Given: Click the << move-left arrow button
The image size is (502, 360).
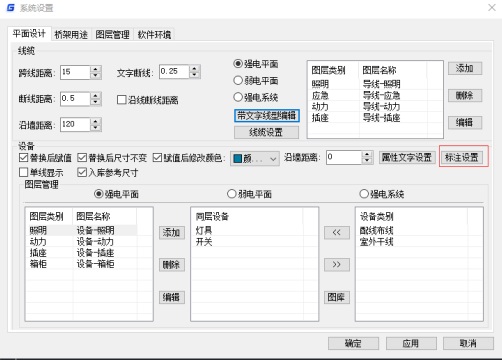Looking at the screenshot, I should (x=337, y=232).
